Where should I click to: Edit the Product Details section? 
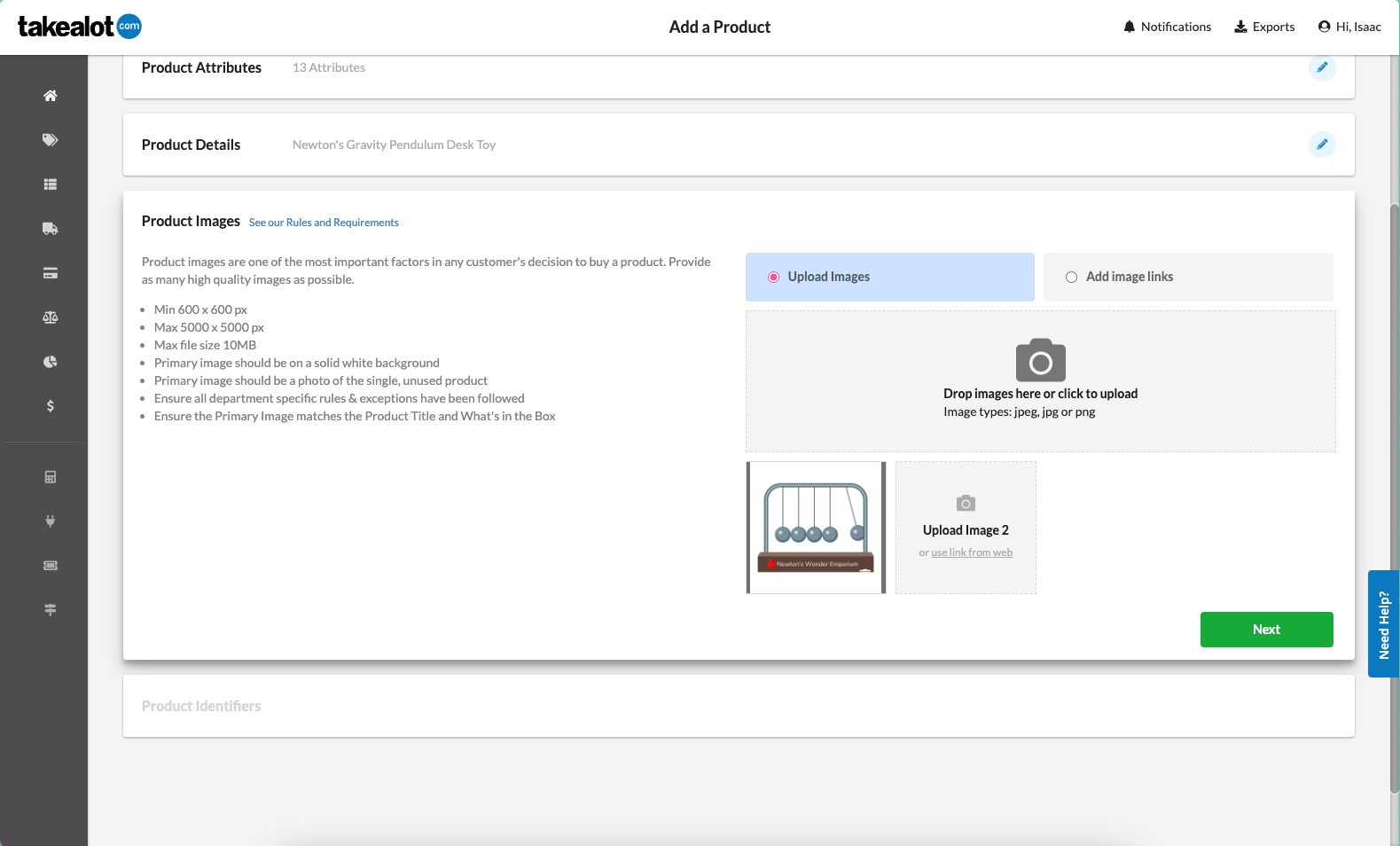coord(1322,145)
